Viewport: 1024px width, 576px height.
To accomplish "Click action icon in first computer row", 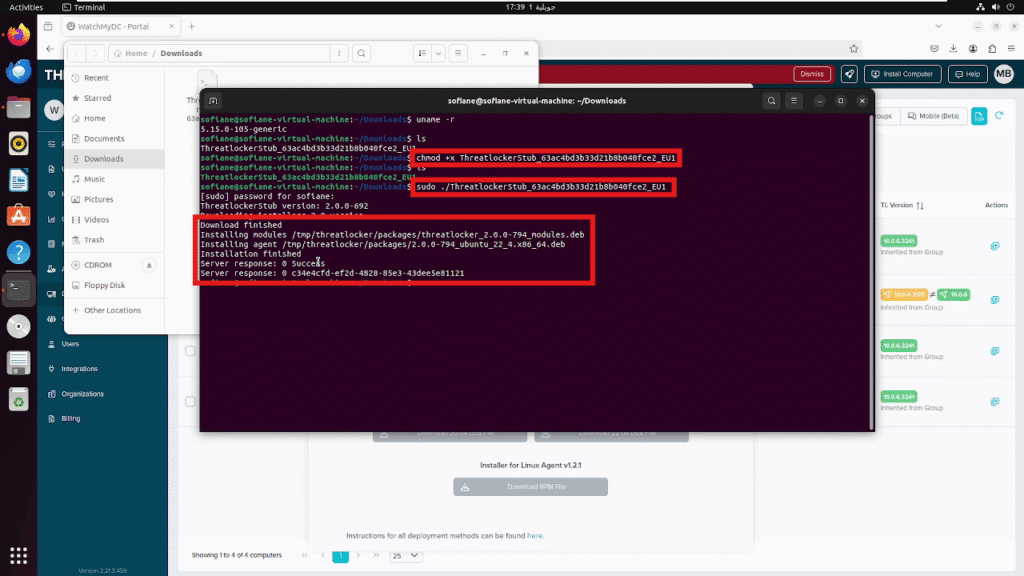I will click(995, 246).
